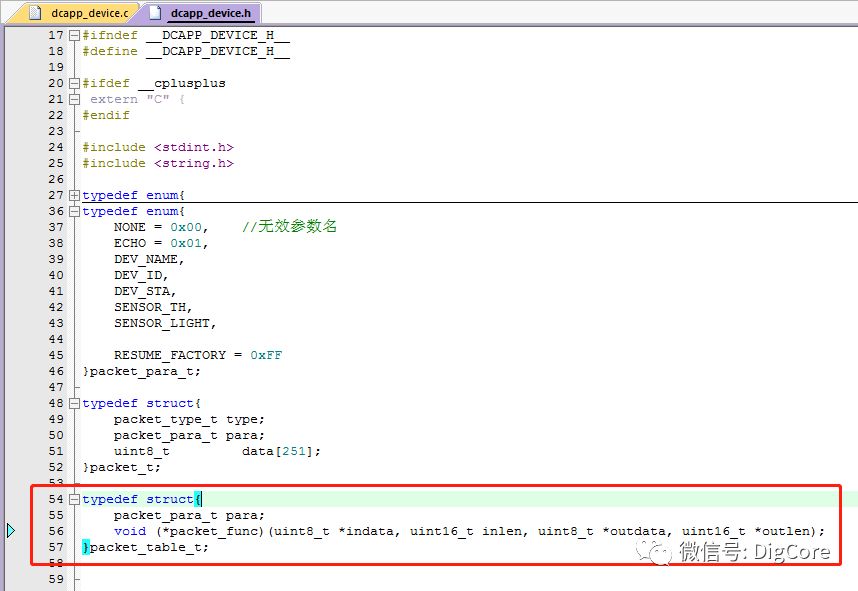Click line number 59 in the gutter
Viewport: 858px width, 591px height.
click(56, 579)
